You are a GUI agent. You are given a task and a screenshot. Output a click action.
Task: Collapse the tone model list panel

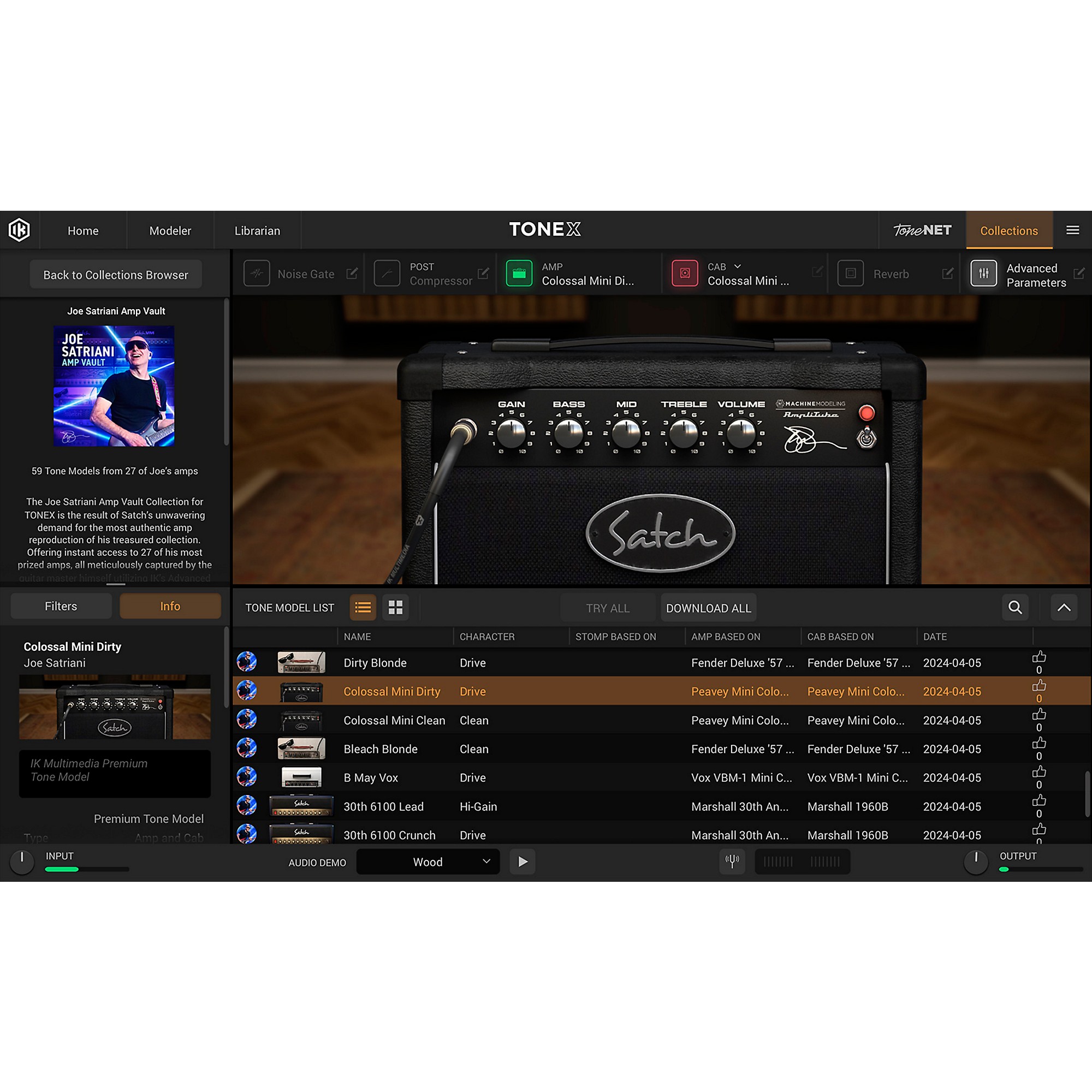point(1064,608)
